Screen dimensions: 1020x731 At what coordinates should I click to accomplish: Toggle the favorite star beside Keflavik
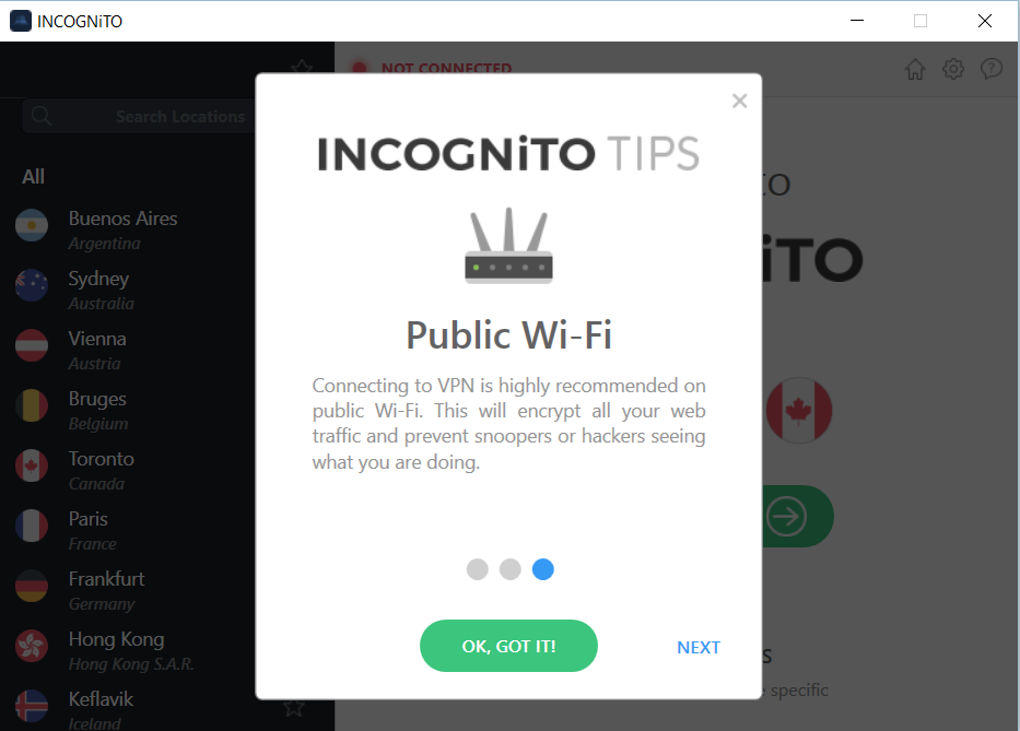coord(294,708)
